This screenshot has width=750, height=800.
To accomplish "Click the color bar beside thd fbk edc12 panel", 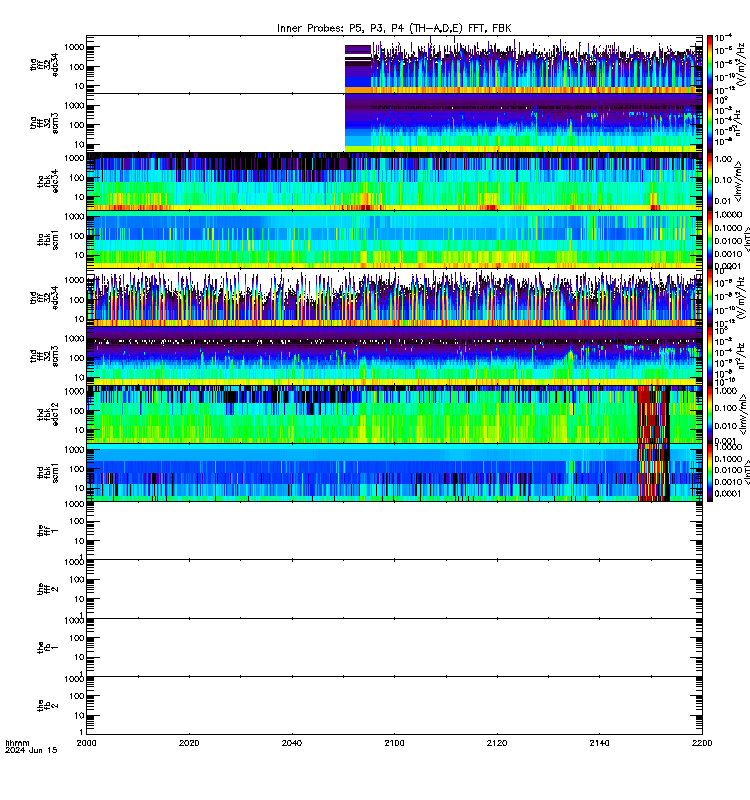I will click(x=710, y=414).
